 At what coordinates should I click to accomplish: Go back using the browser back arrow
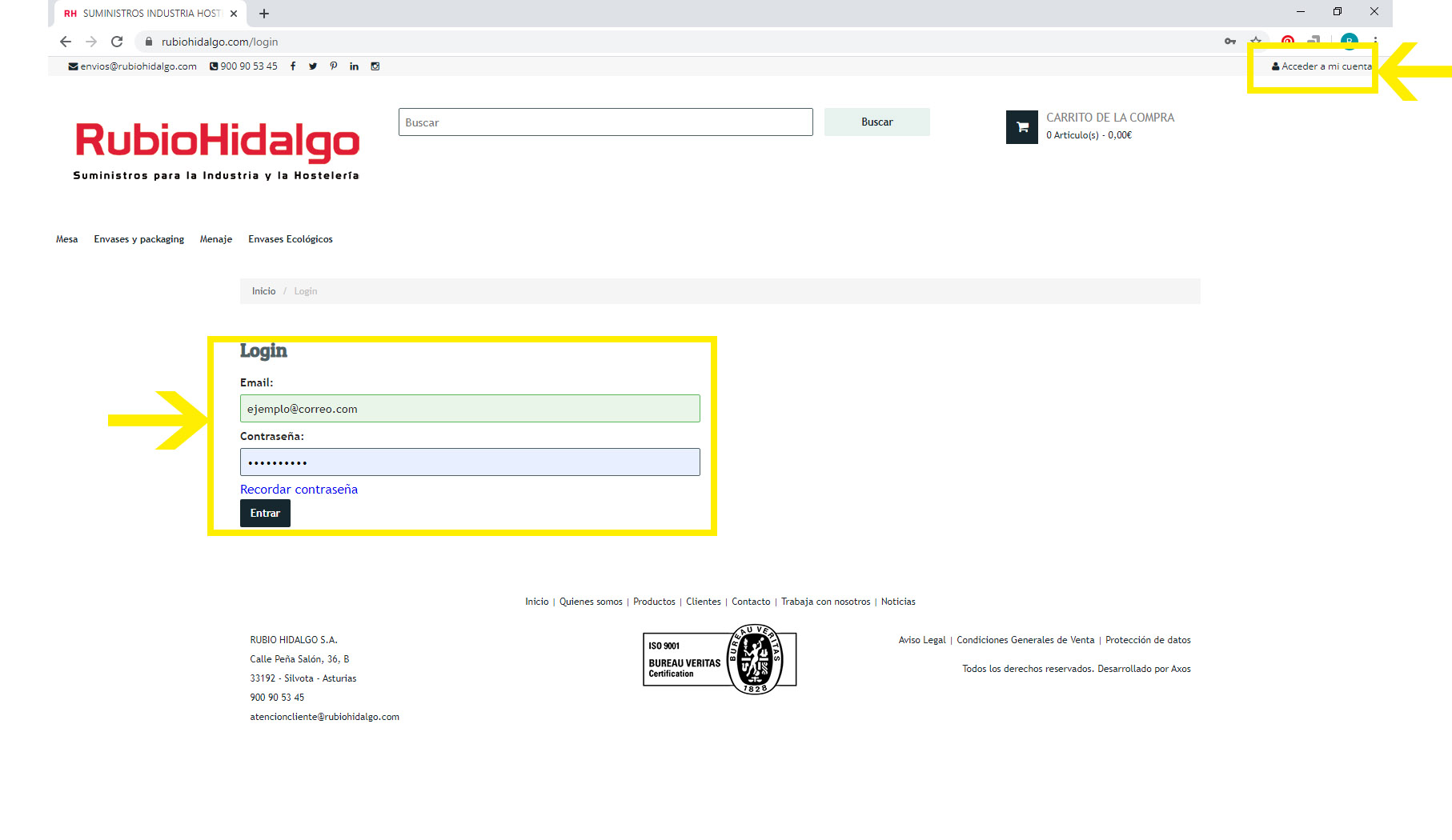pyautogui.click(x=66, y=42)
